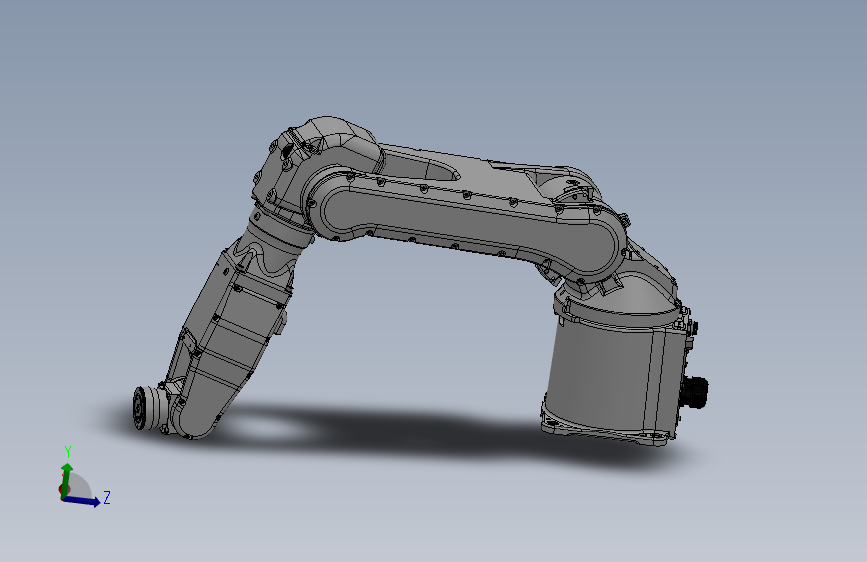The width and height of the screenshot is (867, 562).
Task: Click the blue Z axis arrow on triad
Action: (81, 501)
